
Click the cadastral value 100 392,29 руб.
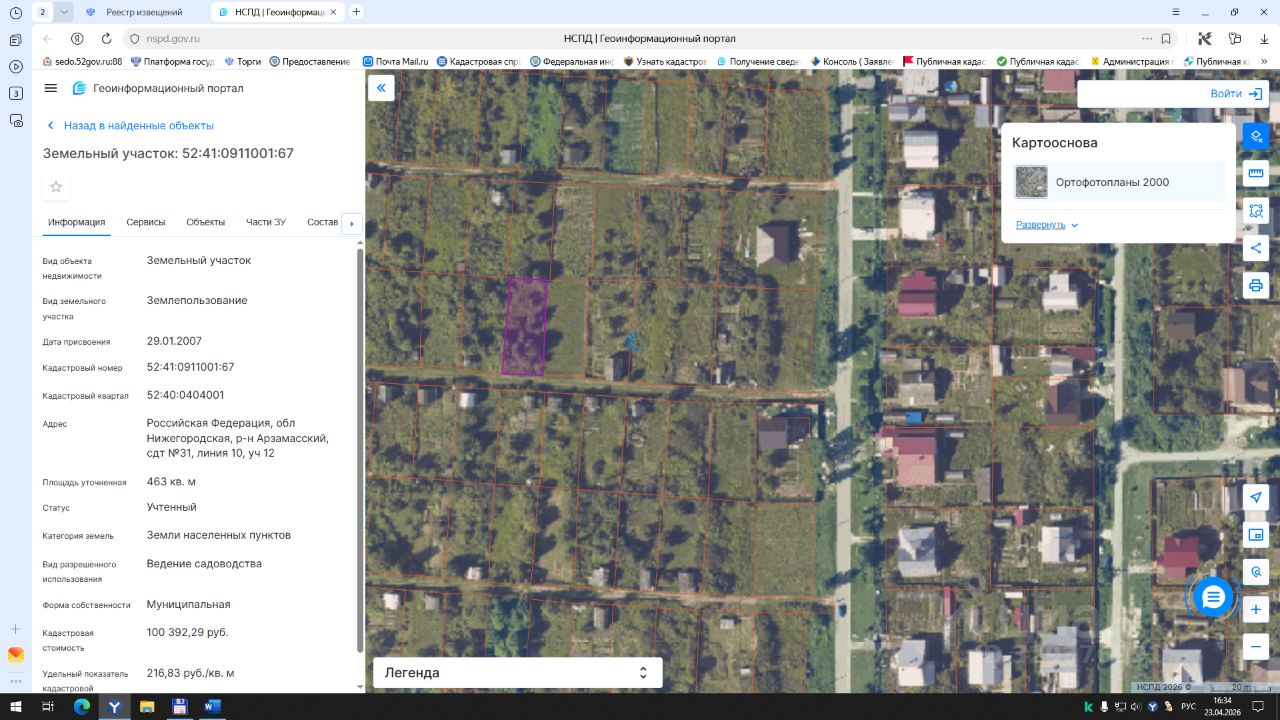click(x=188, y=633)
